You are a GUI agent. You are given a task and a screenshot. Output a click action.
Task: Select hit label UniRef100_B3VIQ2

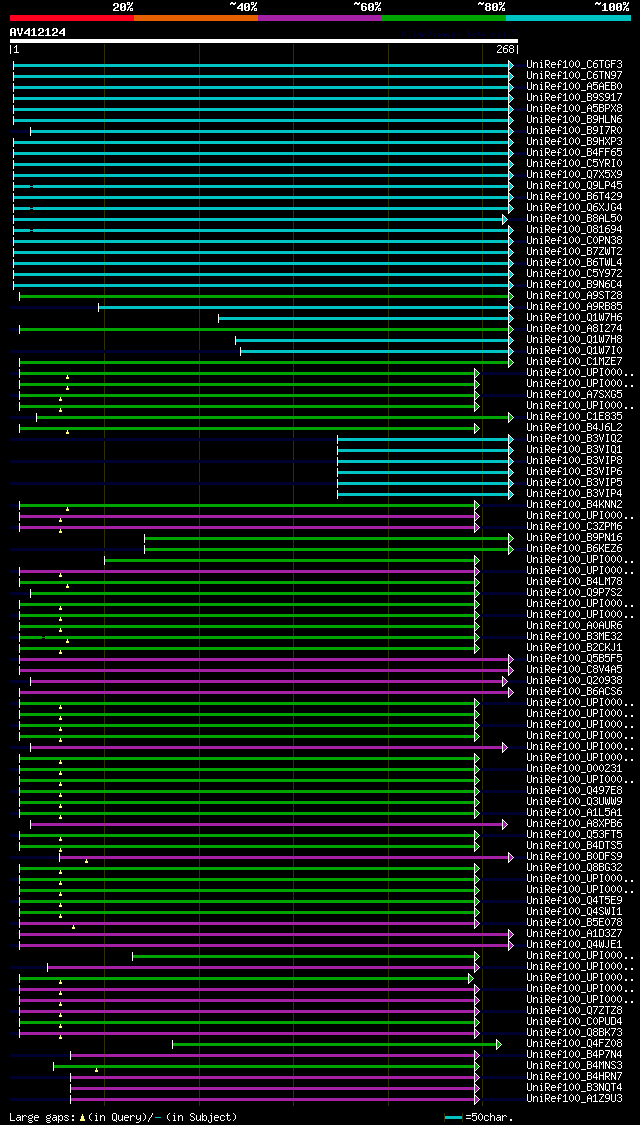coord(574,438)
